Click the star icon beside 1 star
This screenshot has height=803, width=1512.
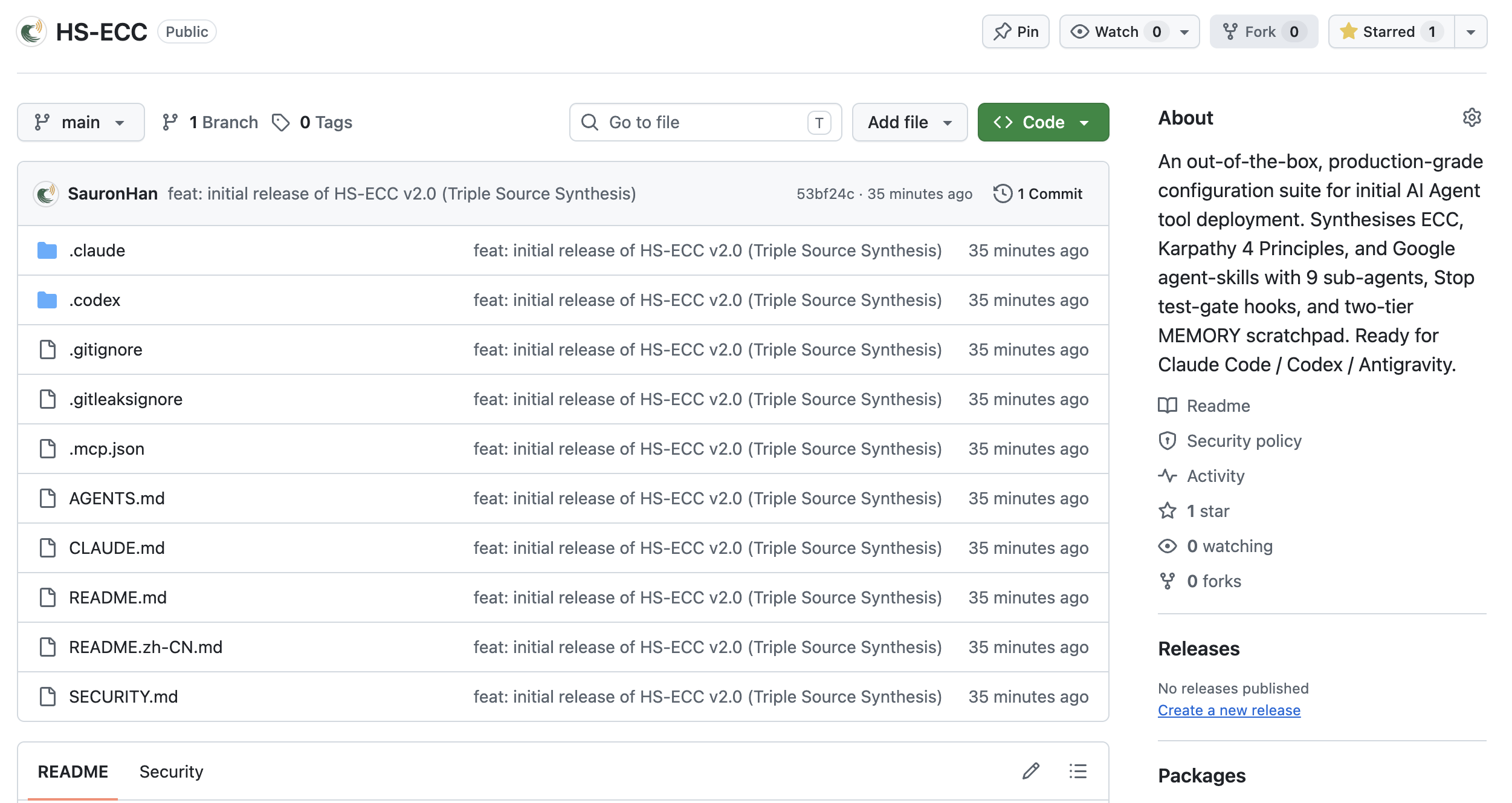pos(1168,511)
